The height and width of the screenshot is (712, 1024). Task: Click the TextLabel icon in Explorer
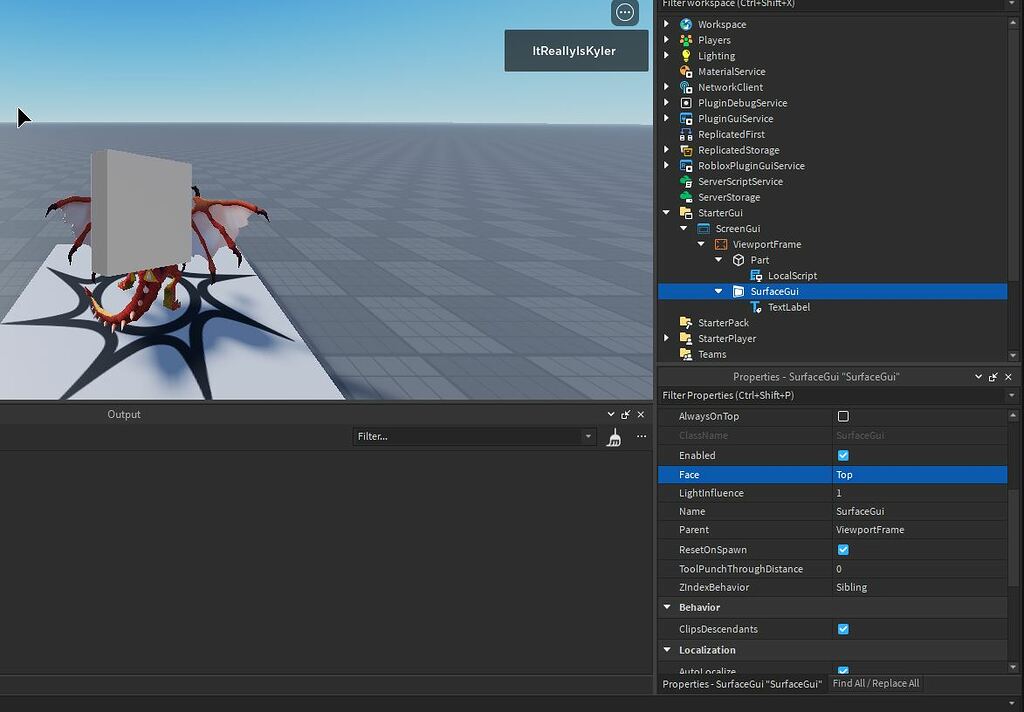[756, 307]
